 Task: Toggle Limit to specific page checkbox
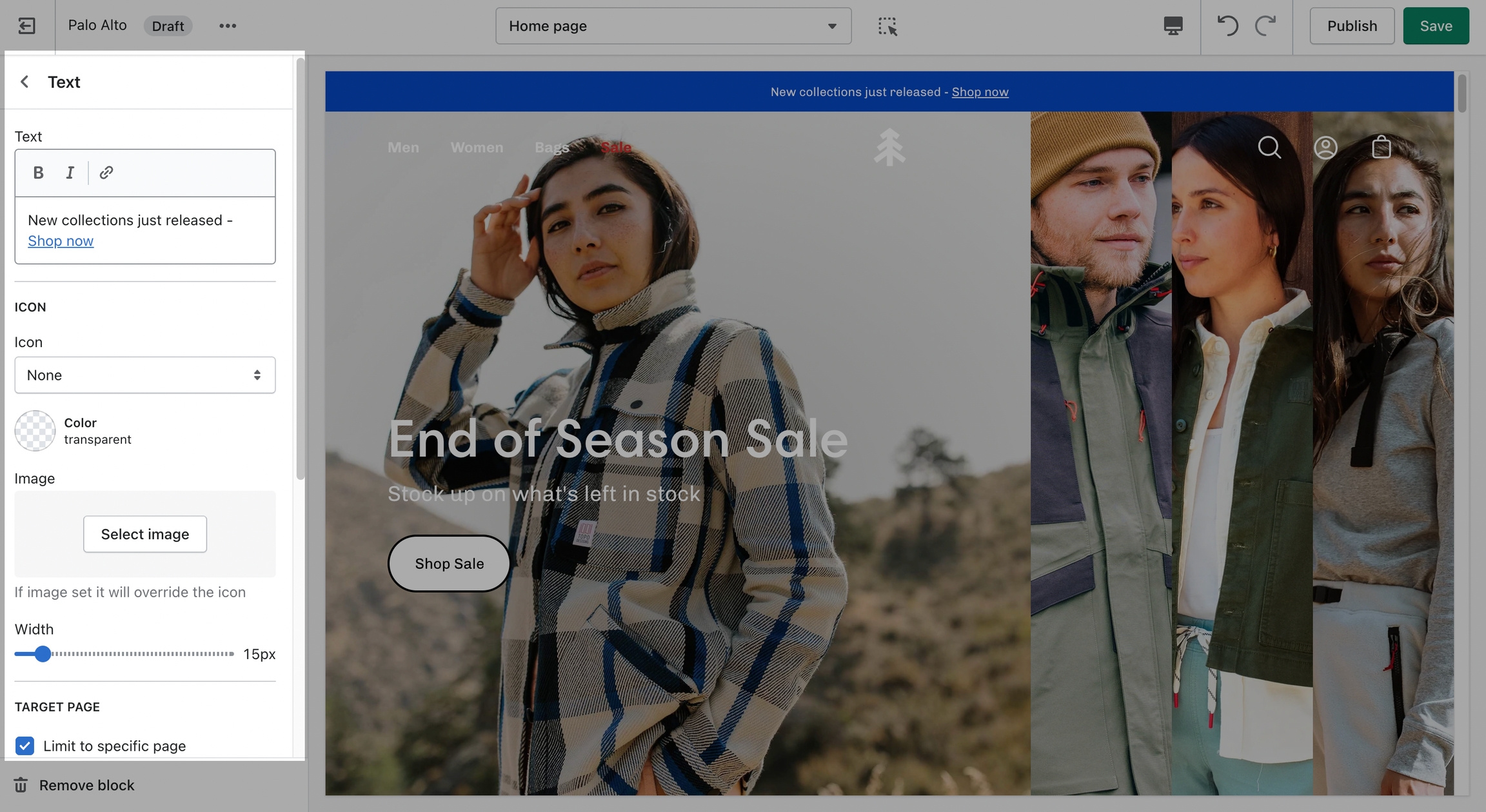coord(25,746)
